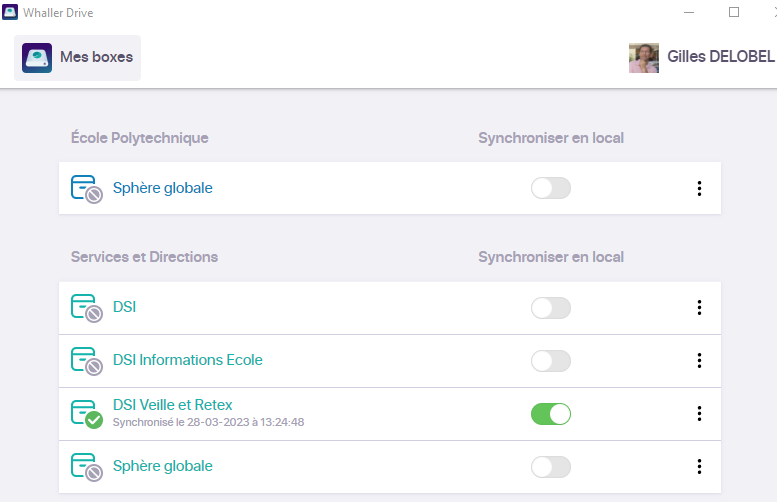Open the Mes boxes tab
Screen dimensions: 777x502
(78, 58)
